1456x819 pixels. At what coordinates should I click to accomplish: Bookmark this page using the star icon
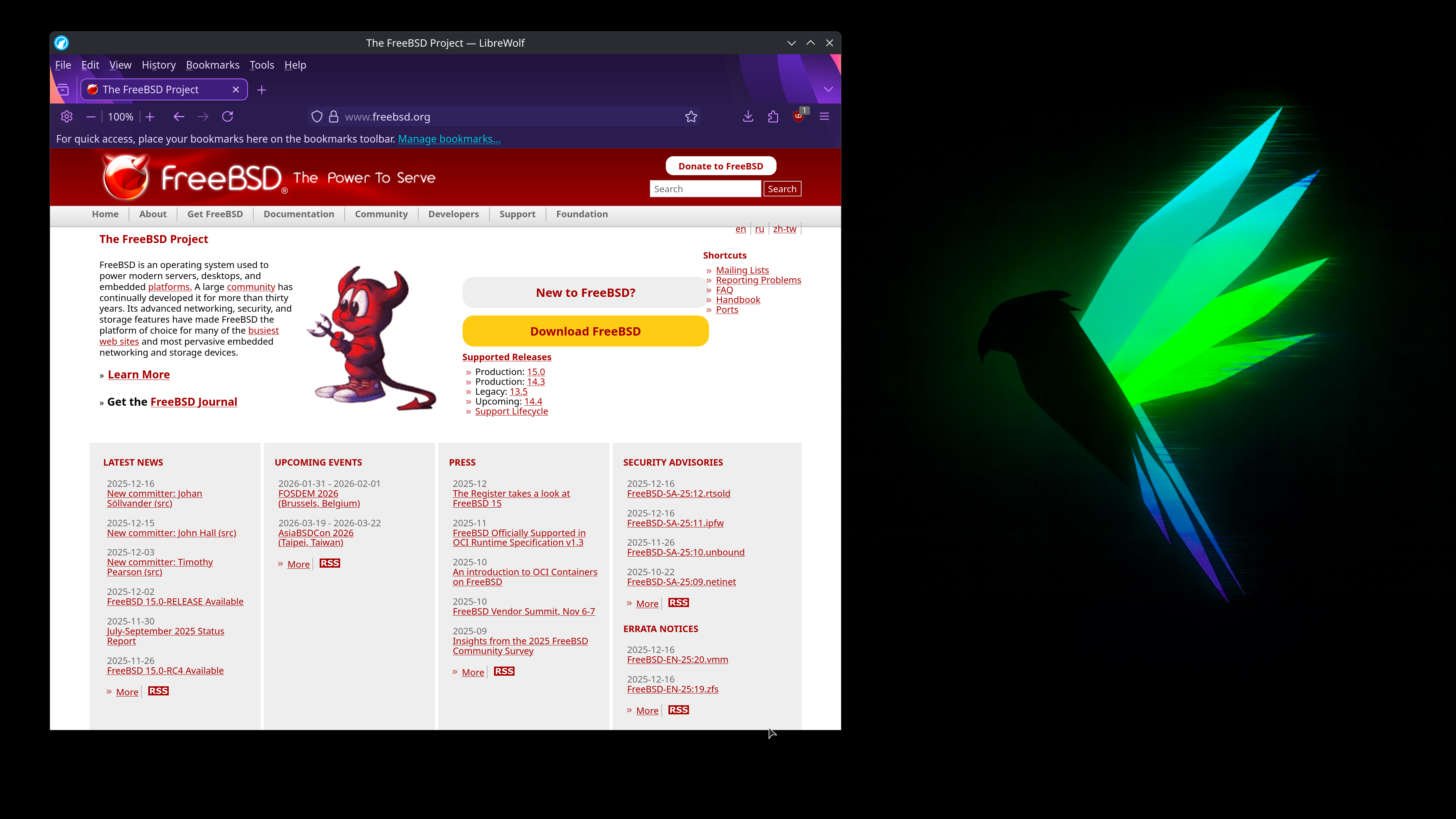click(x=691, y=116)
